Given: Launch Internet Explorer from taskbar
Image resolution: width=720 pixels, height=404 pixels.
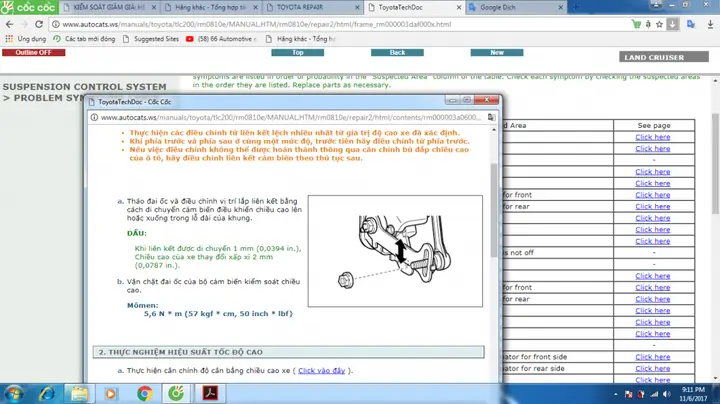Looking at the screenshot, I should click(x=46, y=394).
